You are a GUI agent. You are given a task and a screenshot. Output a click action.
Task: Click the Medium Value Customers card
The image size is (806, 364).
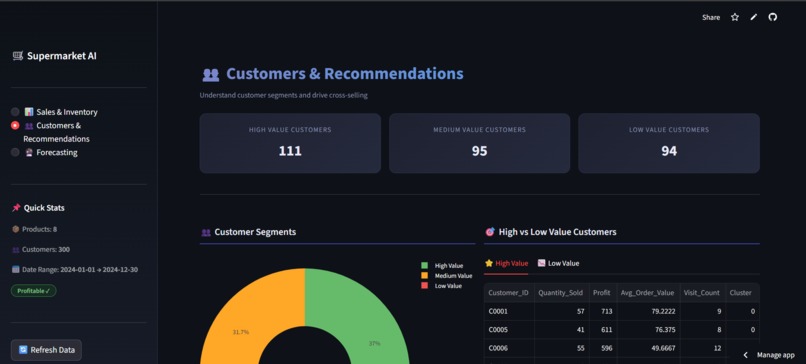pyautogui.click(x=479, y=143)
